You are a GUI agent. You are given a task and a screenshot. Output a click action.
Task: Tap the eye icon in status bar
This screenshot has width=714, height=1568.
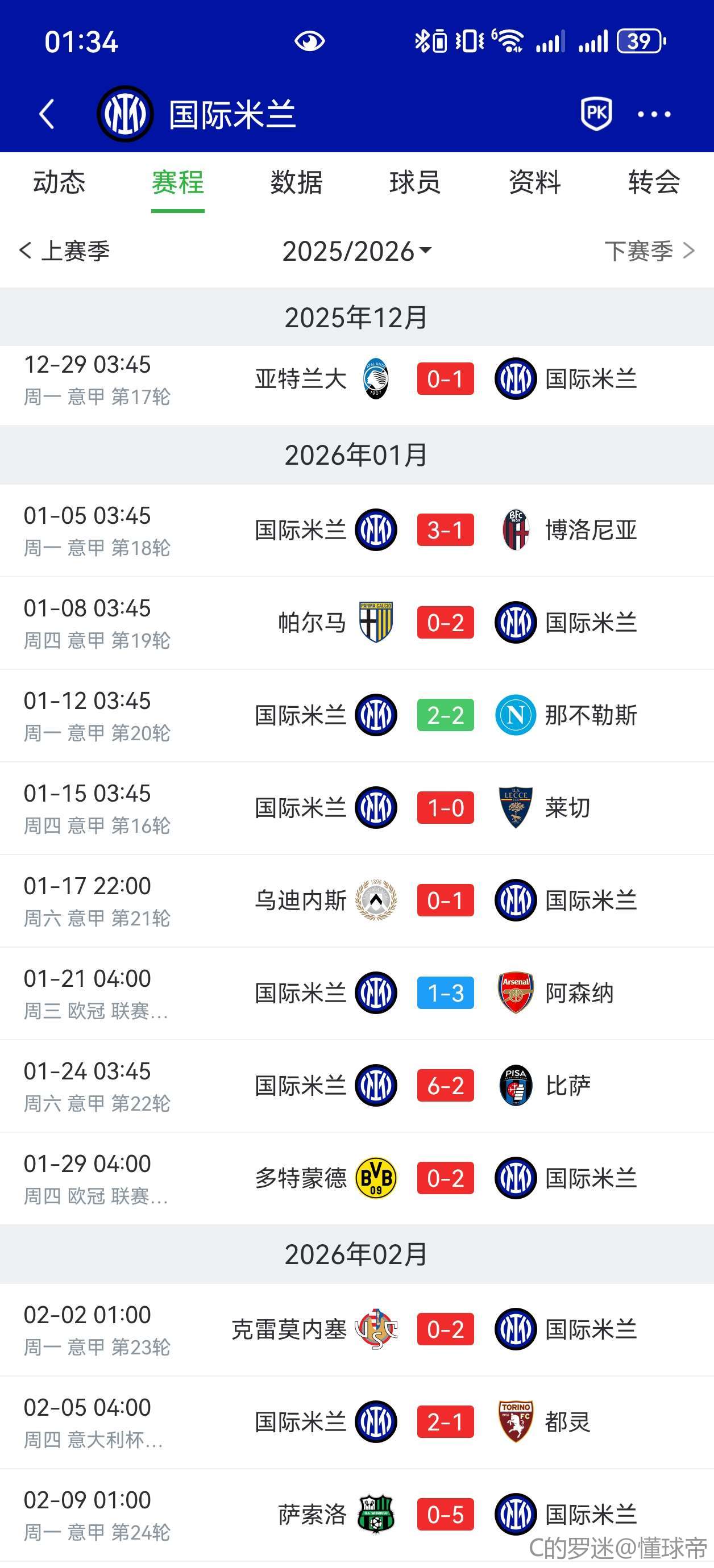click(x=309, y=41)
